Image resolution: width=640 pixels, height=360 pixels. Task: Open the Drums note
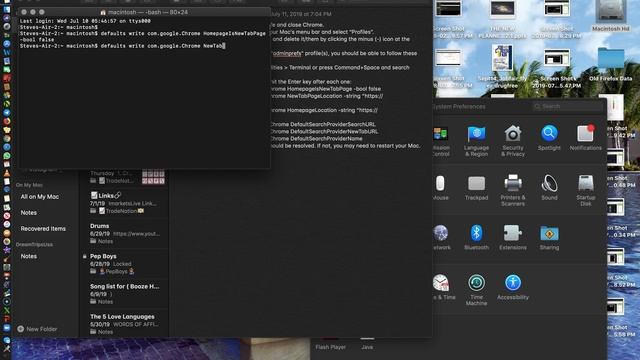[x=125, y=233]
